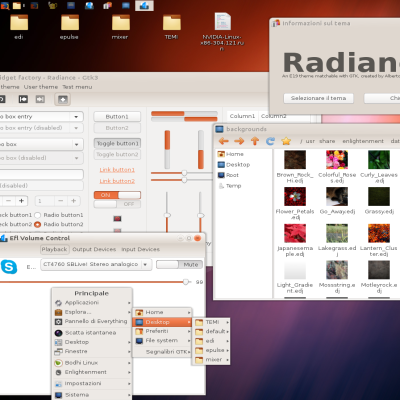The height and width of the screenshot is (400, 400).
Task: Click the highlighted add icon in widget factory toolbar
Action: (63, 99)
